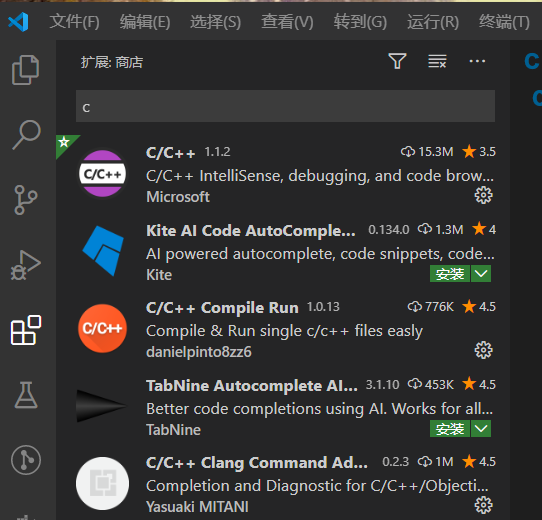
Task: Click the AI powered autocomplete description
Action: point(320,254)
